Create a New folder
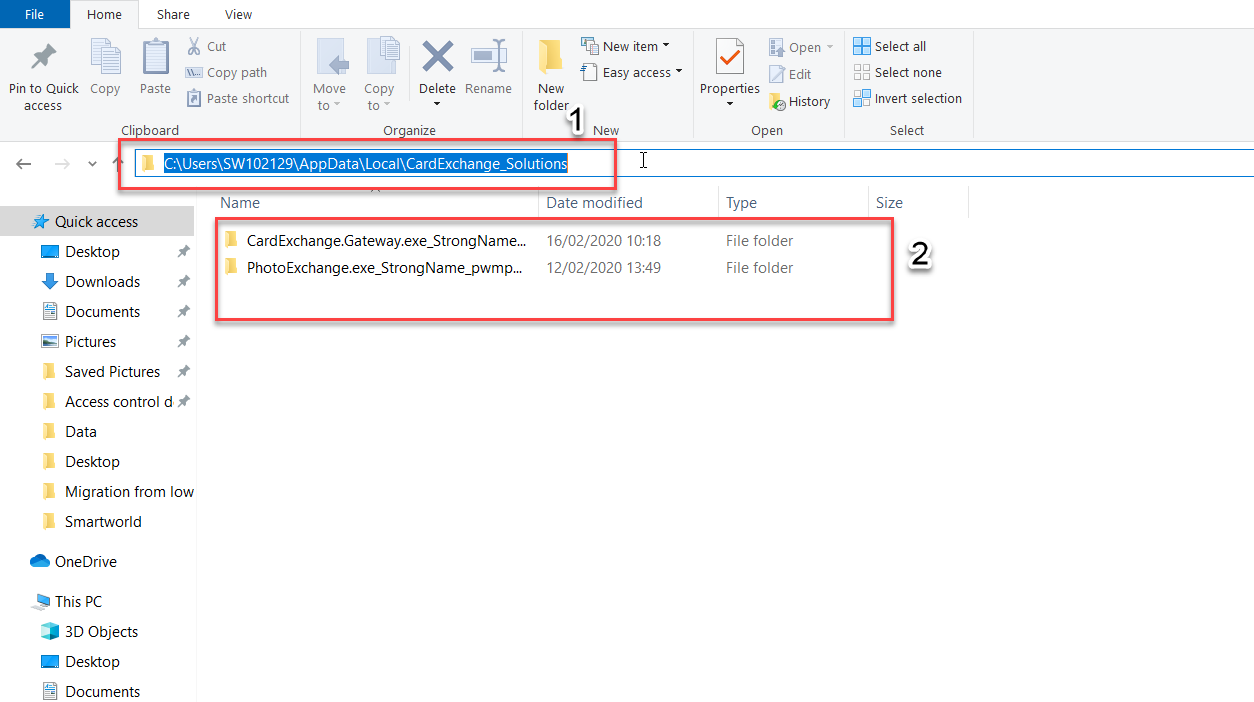This screenshot has height=702, width=1254. pyautogui.click(x=551, y=74)
